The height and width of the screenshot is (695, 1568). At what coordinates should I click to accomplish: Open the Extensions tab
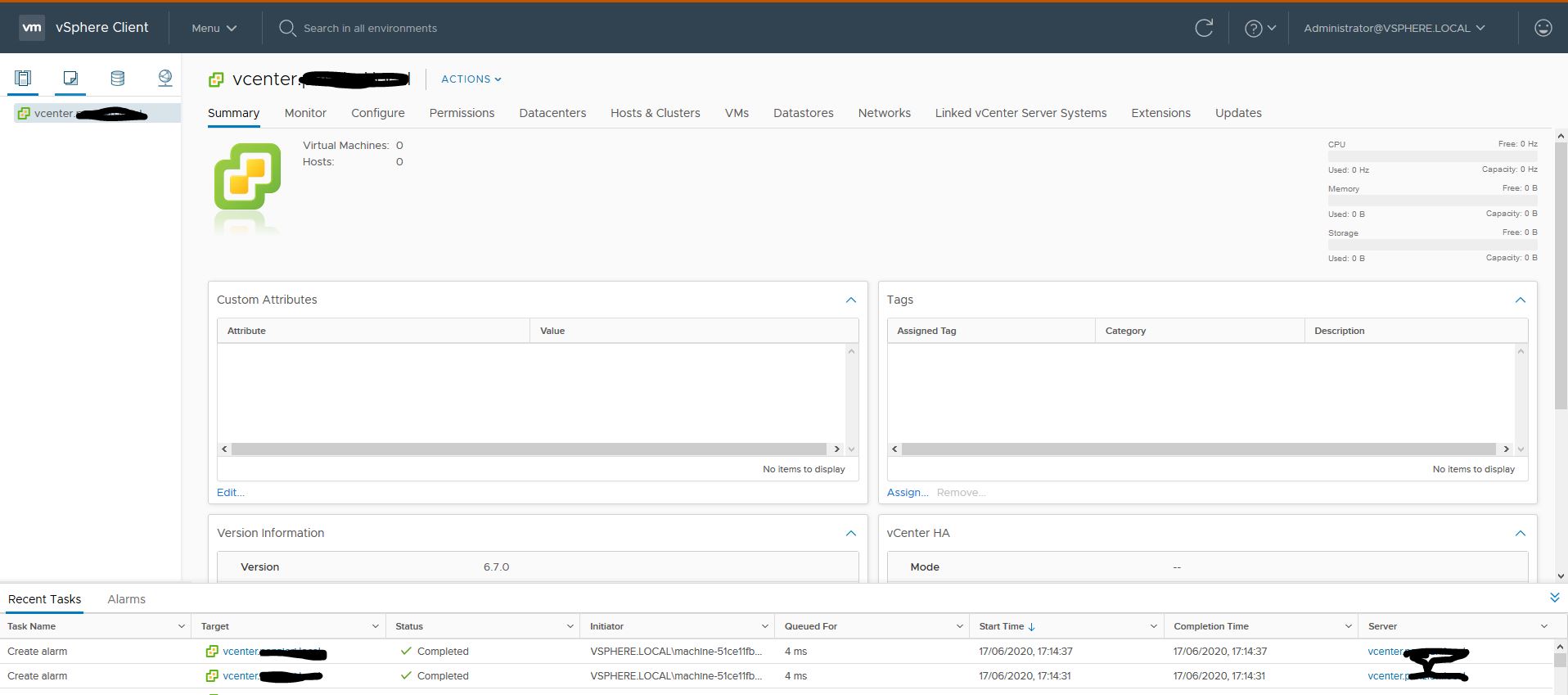pos(1161,113)
